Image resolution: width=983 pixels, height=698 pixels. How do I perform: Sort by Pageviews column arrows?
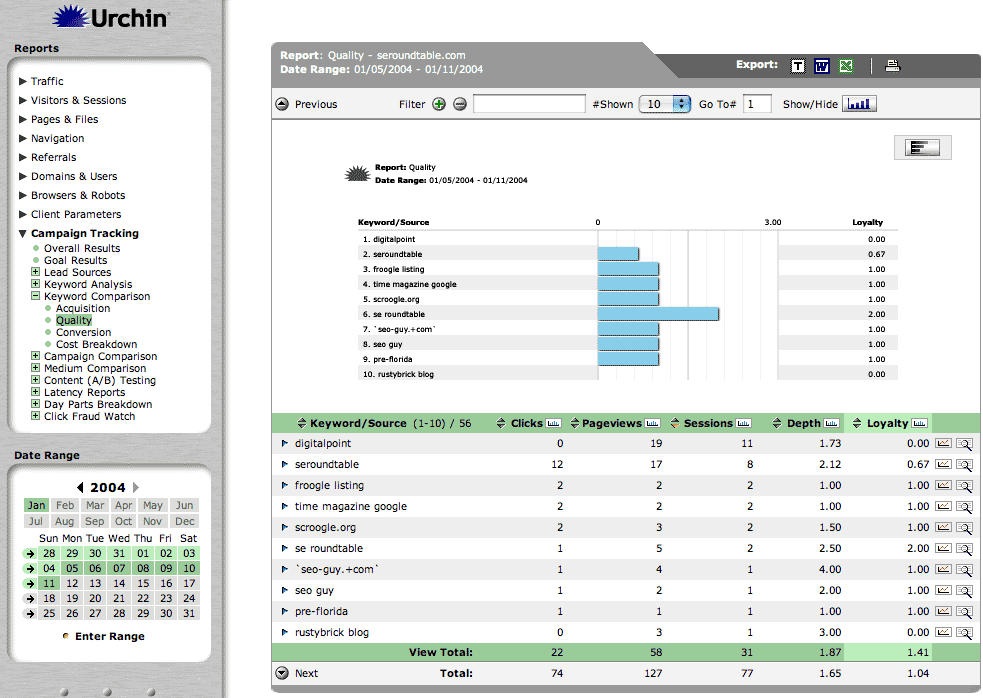574,423
